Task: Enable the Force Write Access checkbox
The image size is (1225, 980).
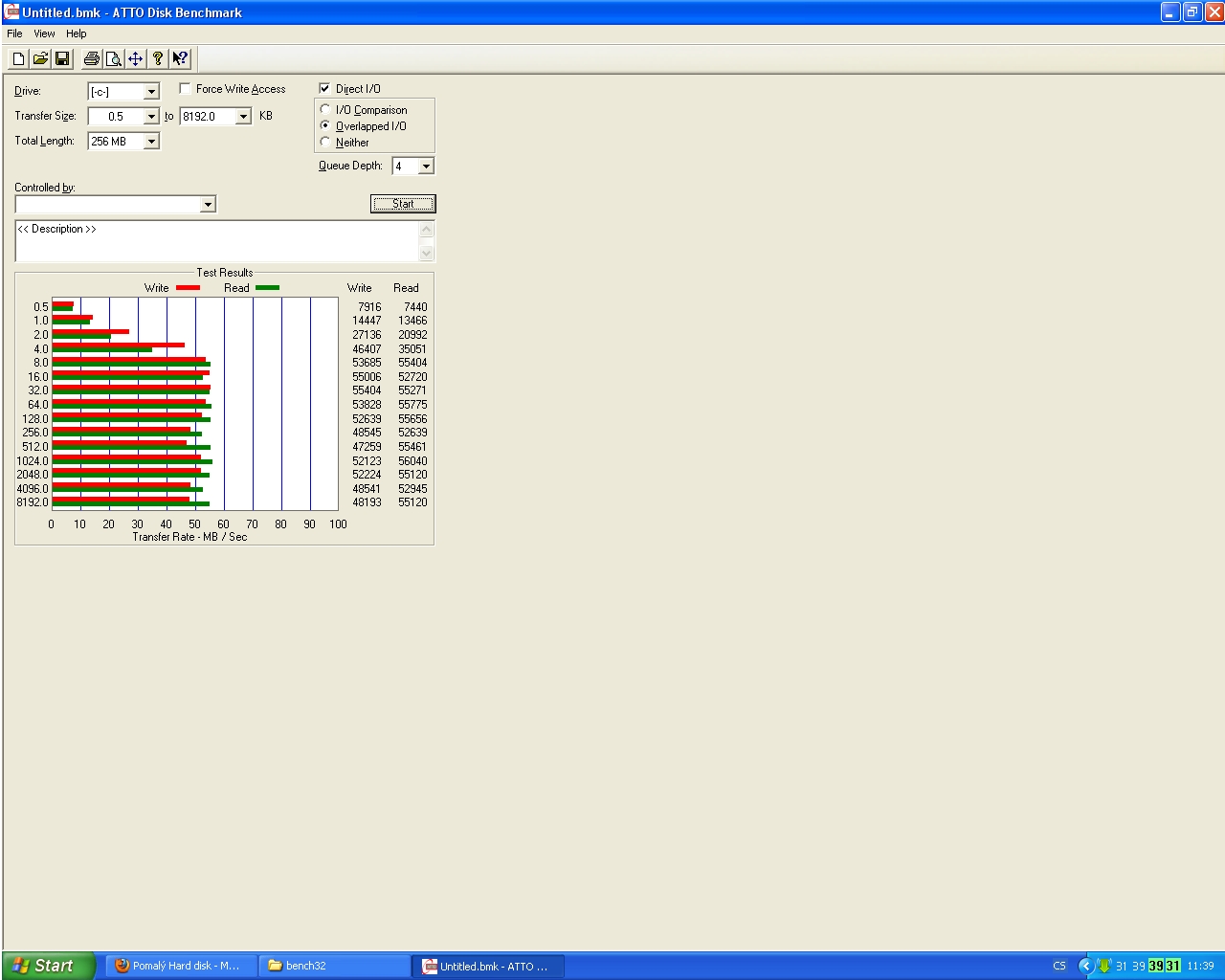Action: tap(186, 89)
